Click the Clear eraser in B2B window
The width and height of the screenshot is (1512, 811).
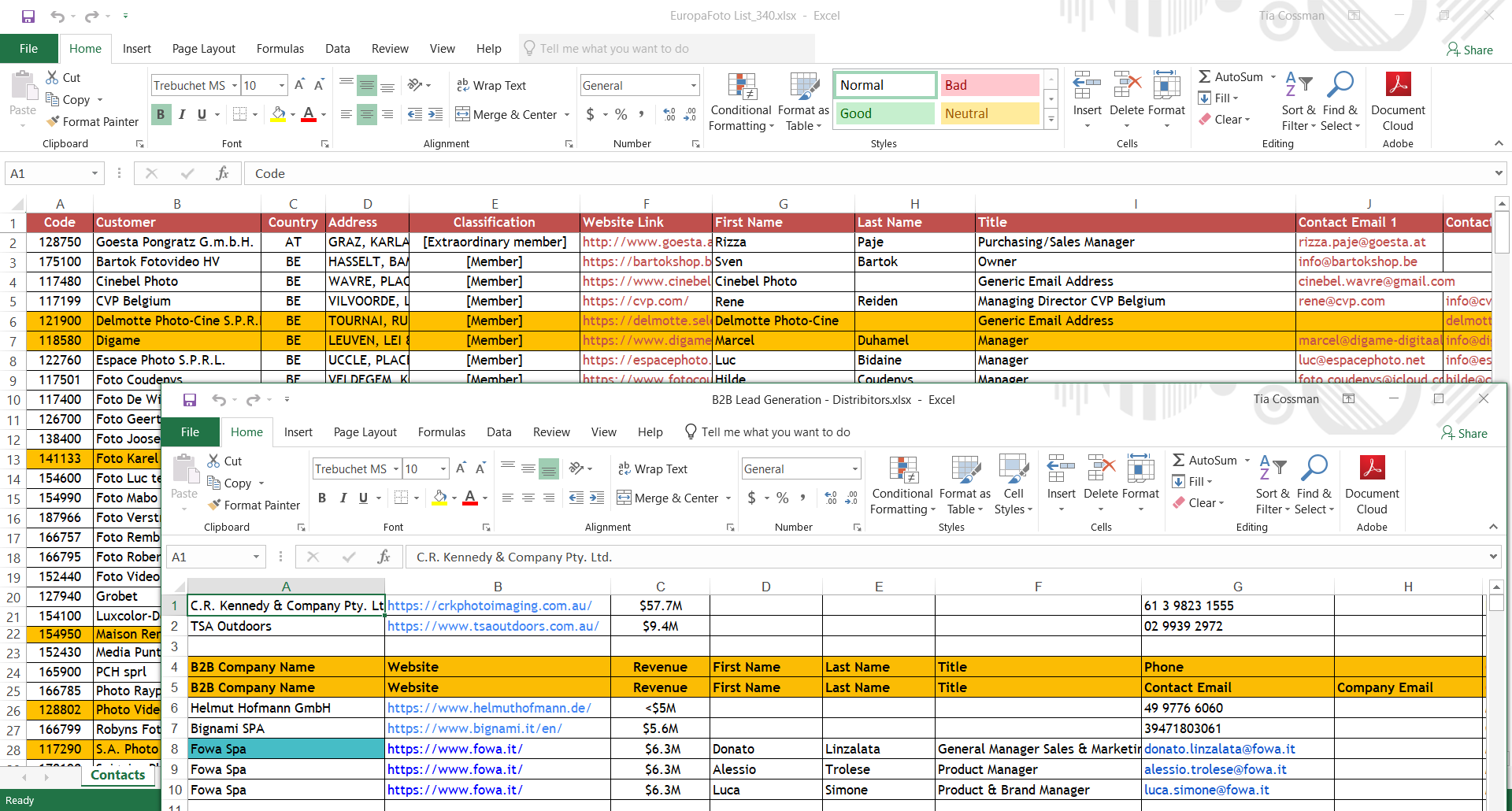1198,502
